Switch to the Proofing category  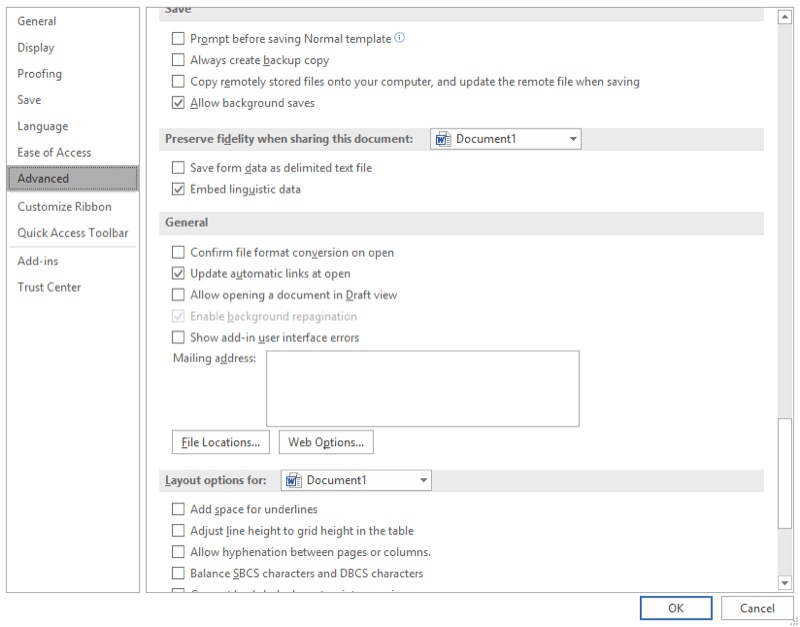point(40,74)
